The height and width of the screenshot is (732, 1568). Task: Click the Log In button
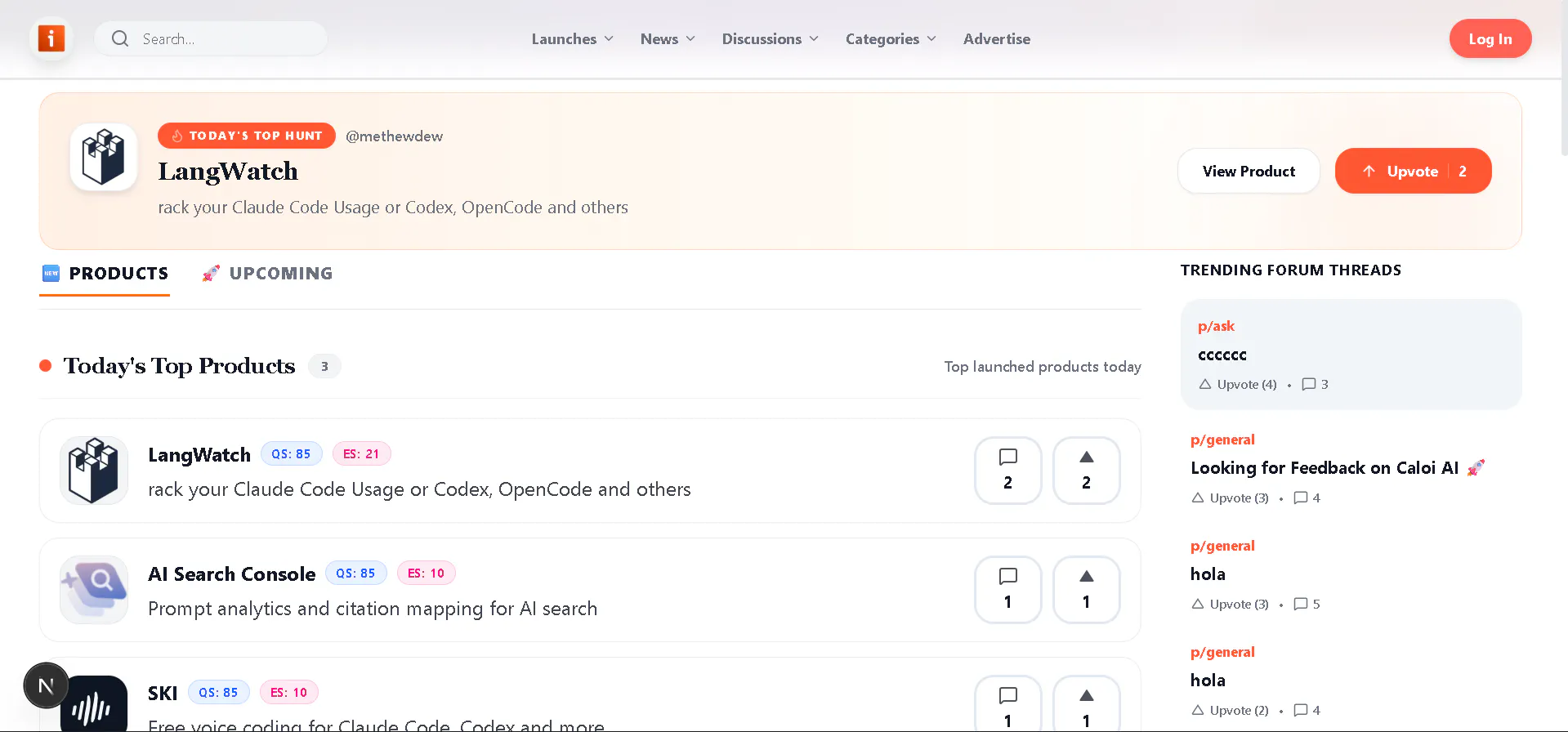(x=1490, y=38)
